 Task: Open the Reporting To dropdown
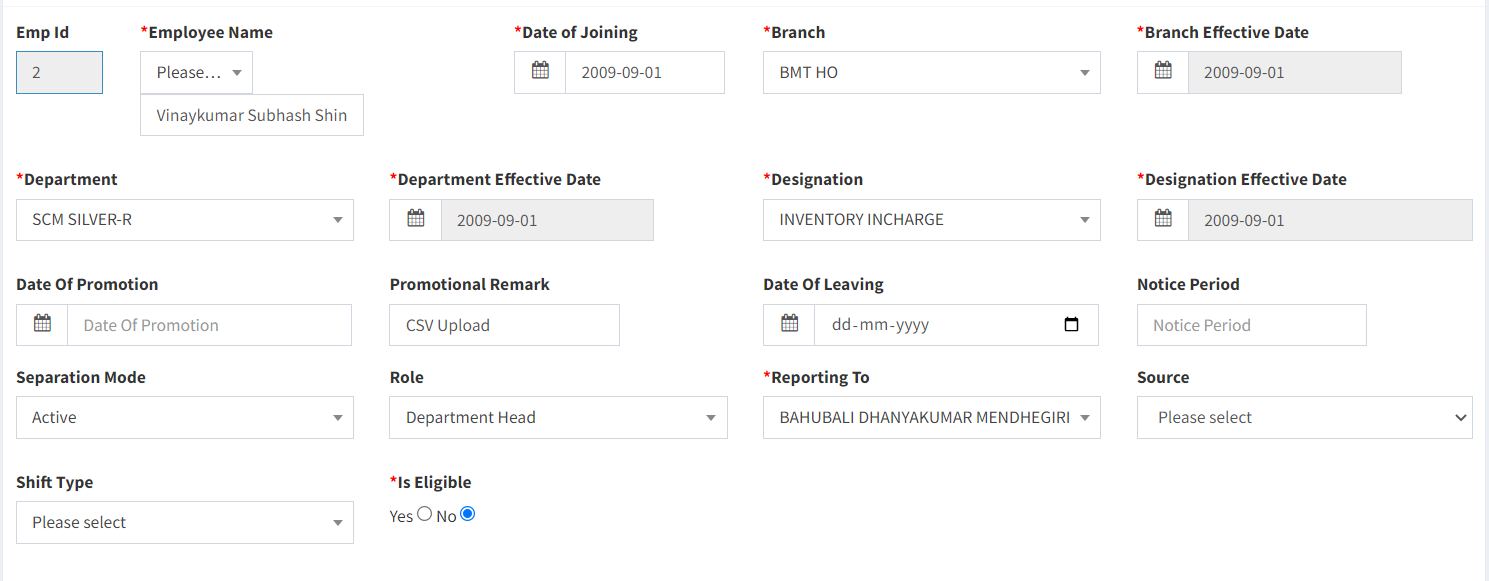932,417
